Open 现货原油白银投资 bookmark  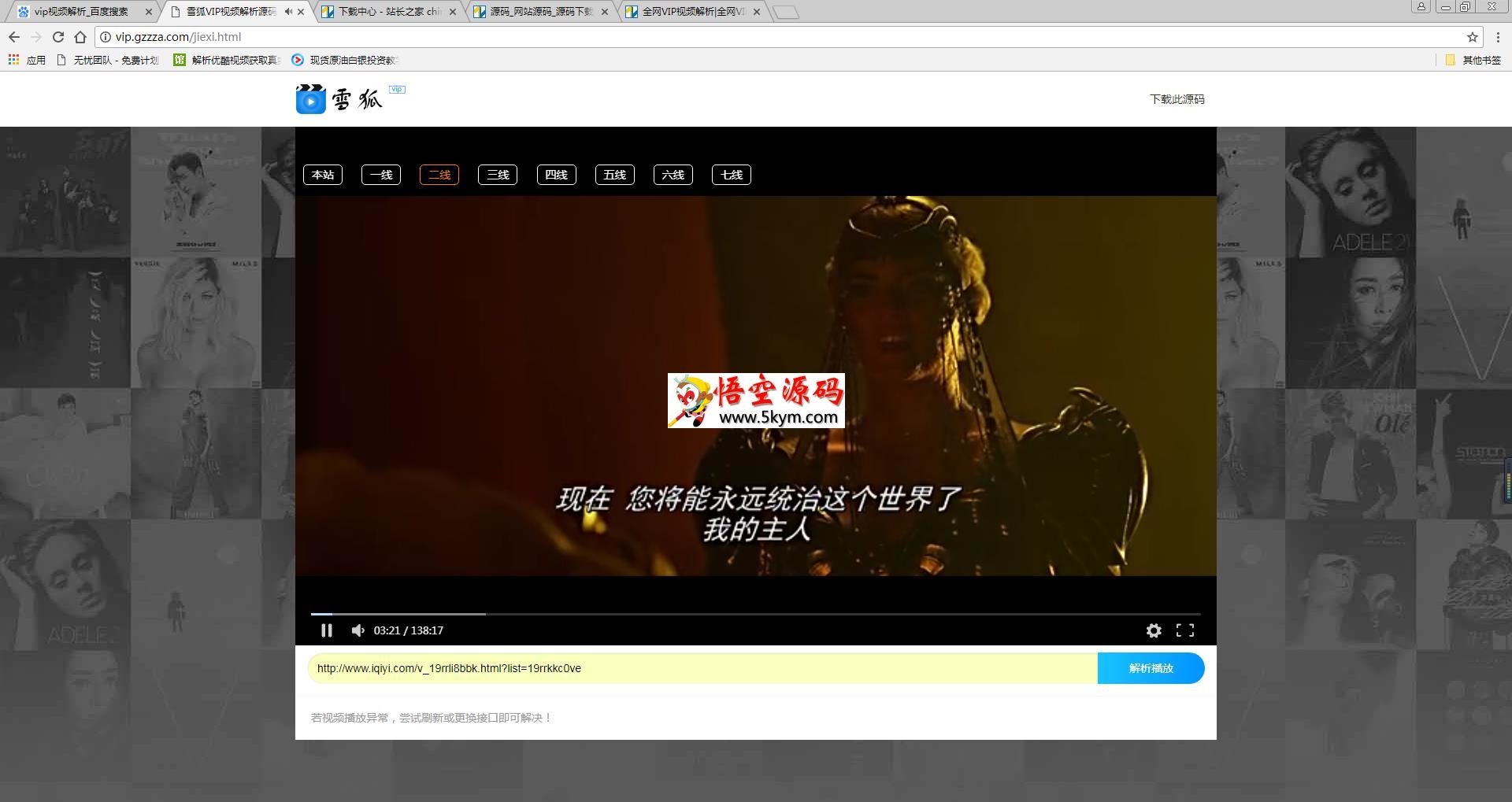pyautogui.click(x=345, y=60)
